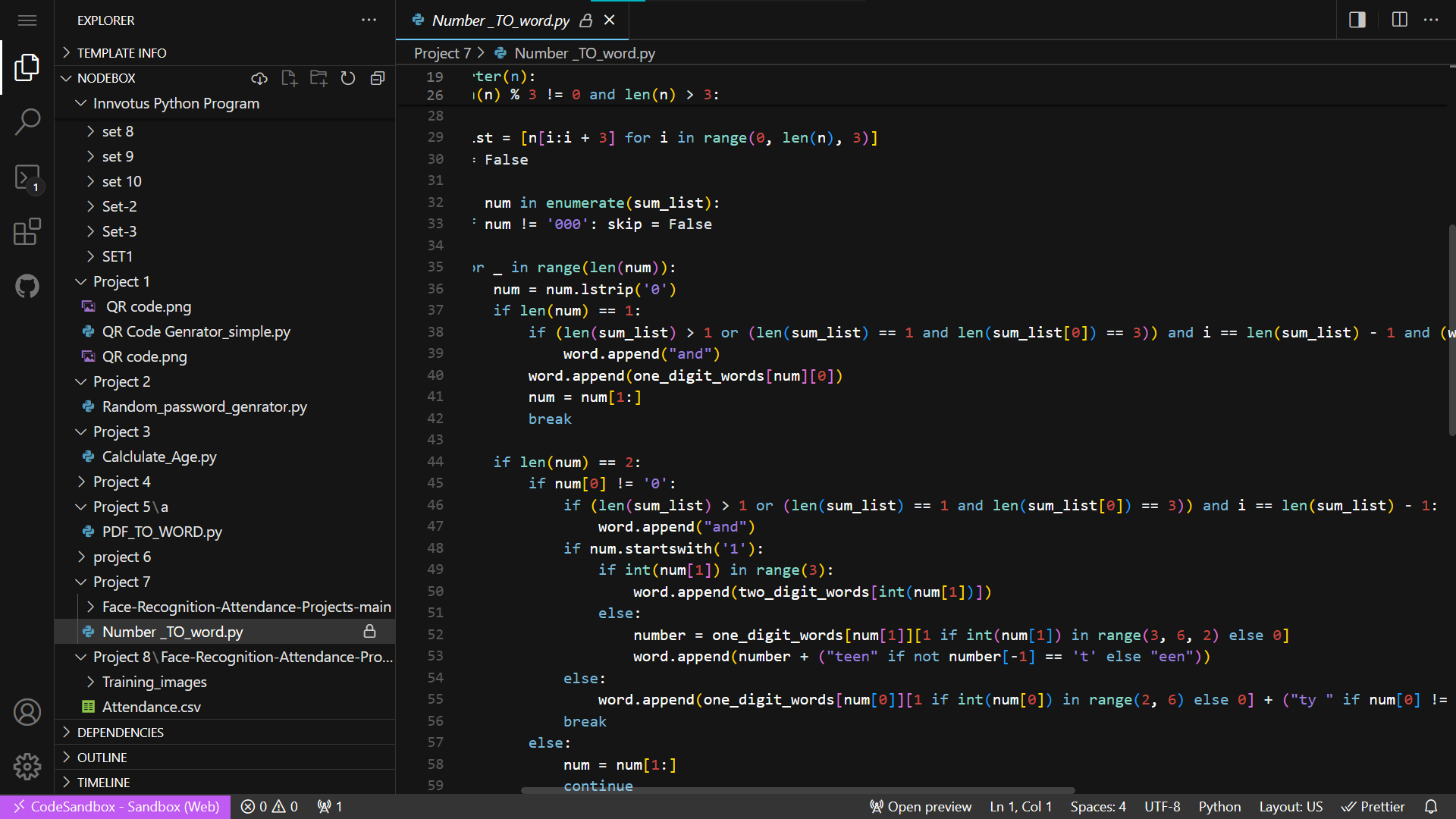Open Calclulate_Age.py file
The image size is (1456, 819).
click(225, 457)
